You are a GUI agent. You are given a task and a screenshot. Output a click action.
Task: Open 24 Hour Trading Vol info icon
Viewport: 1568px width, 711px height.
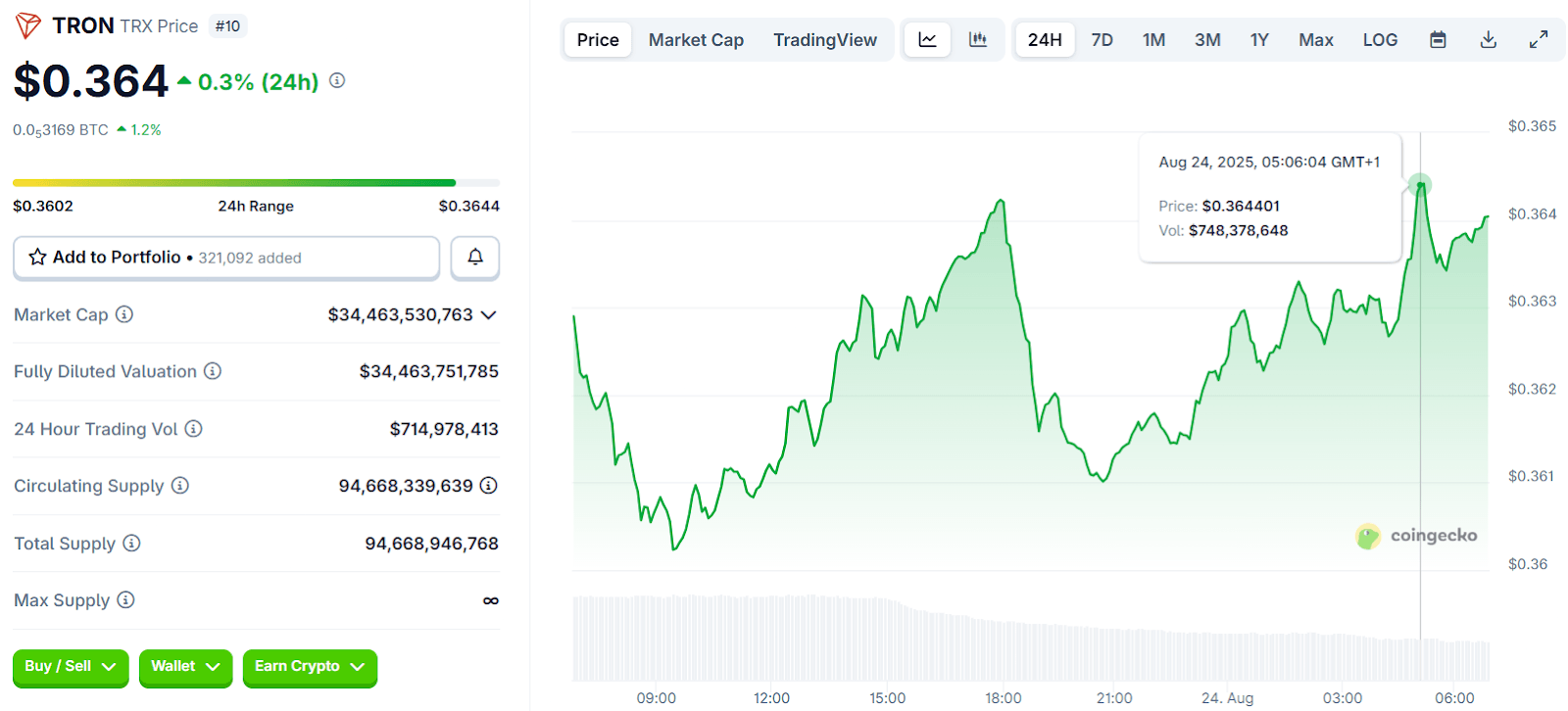[194, 428]
